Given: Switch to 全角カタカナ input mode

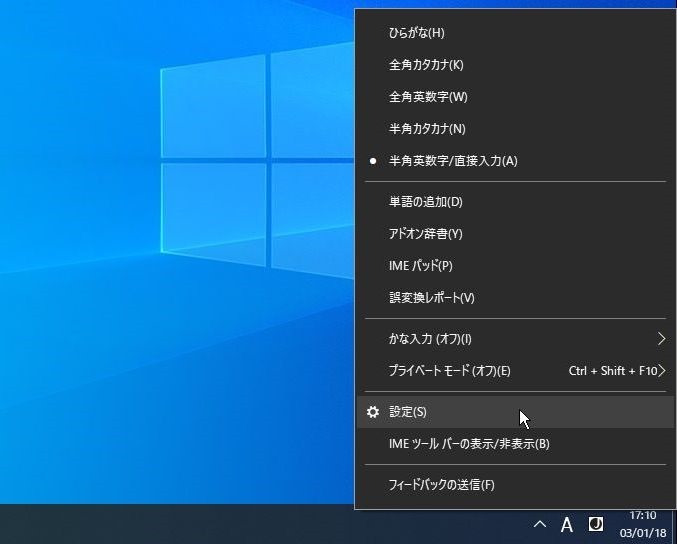Looking at the screenshot, I should 426,65.
